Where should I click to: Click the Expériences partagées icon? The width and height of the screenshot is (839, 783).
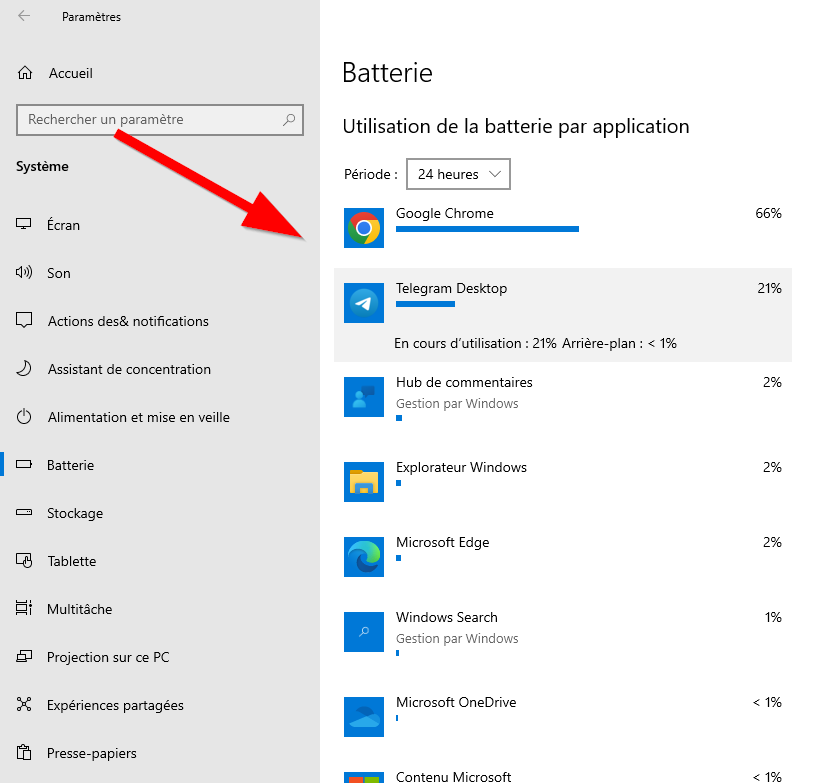pyautogui.click(x=24, y=704)
